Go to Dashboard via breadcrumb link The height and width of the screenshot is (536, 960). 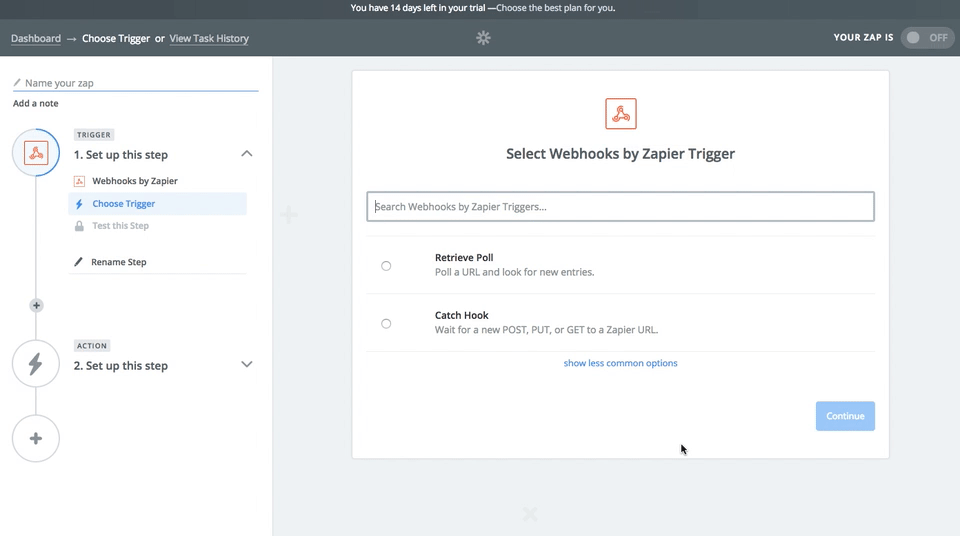pyautogui.click(x=36, y=39)
